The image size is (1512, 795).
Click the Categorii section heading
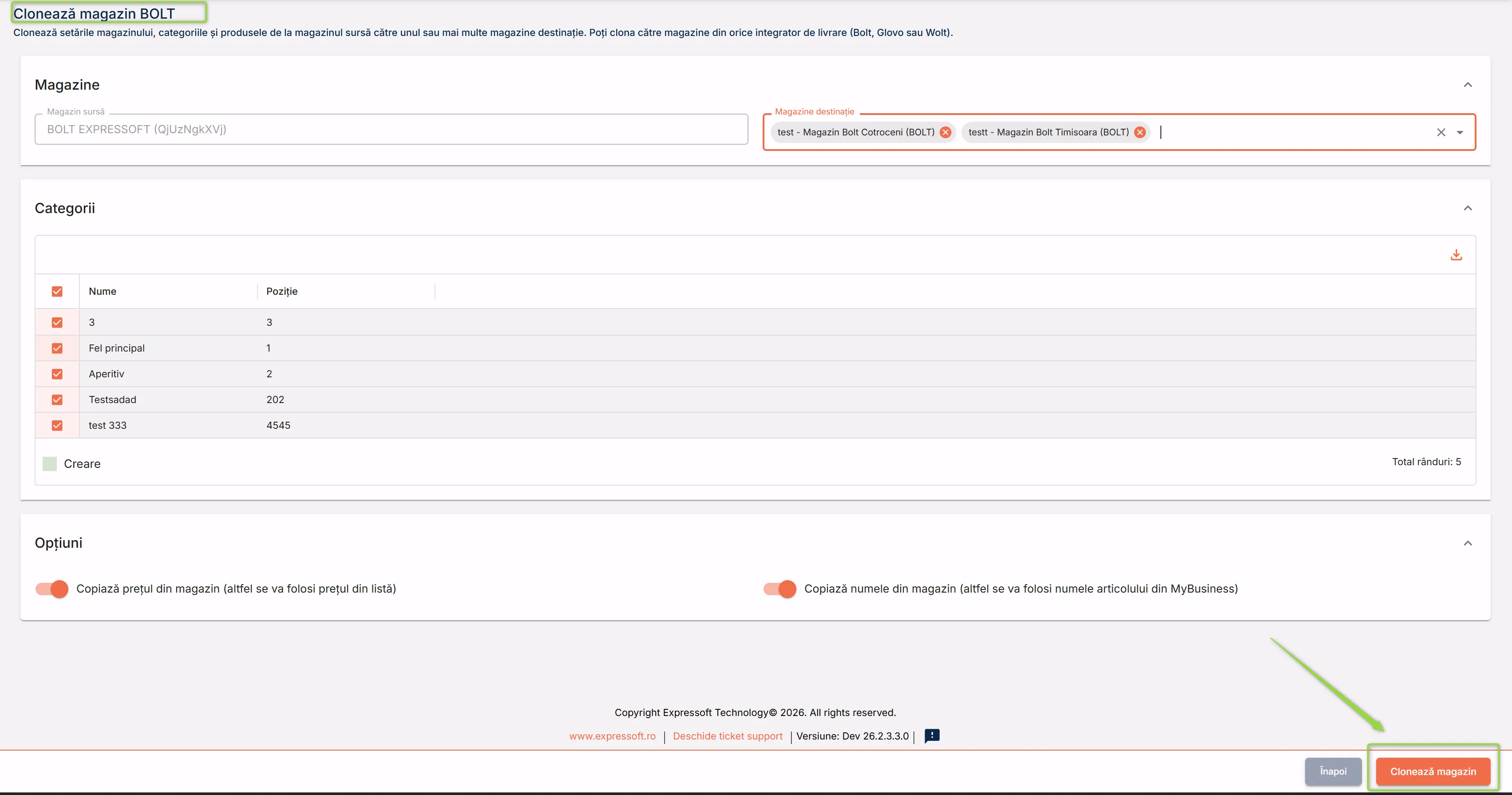coord(64,208)
